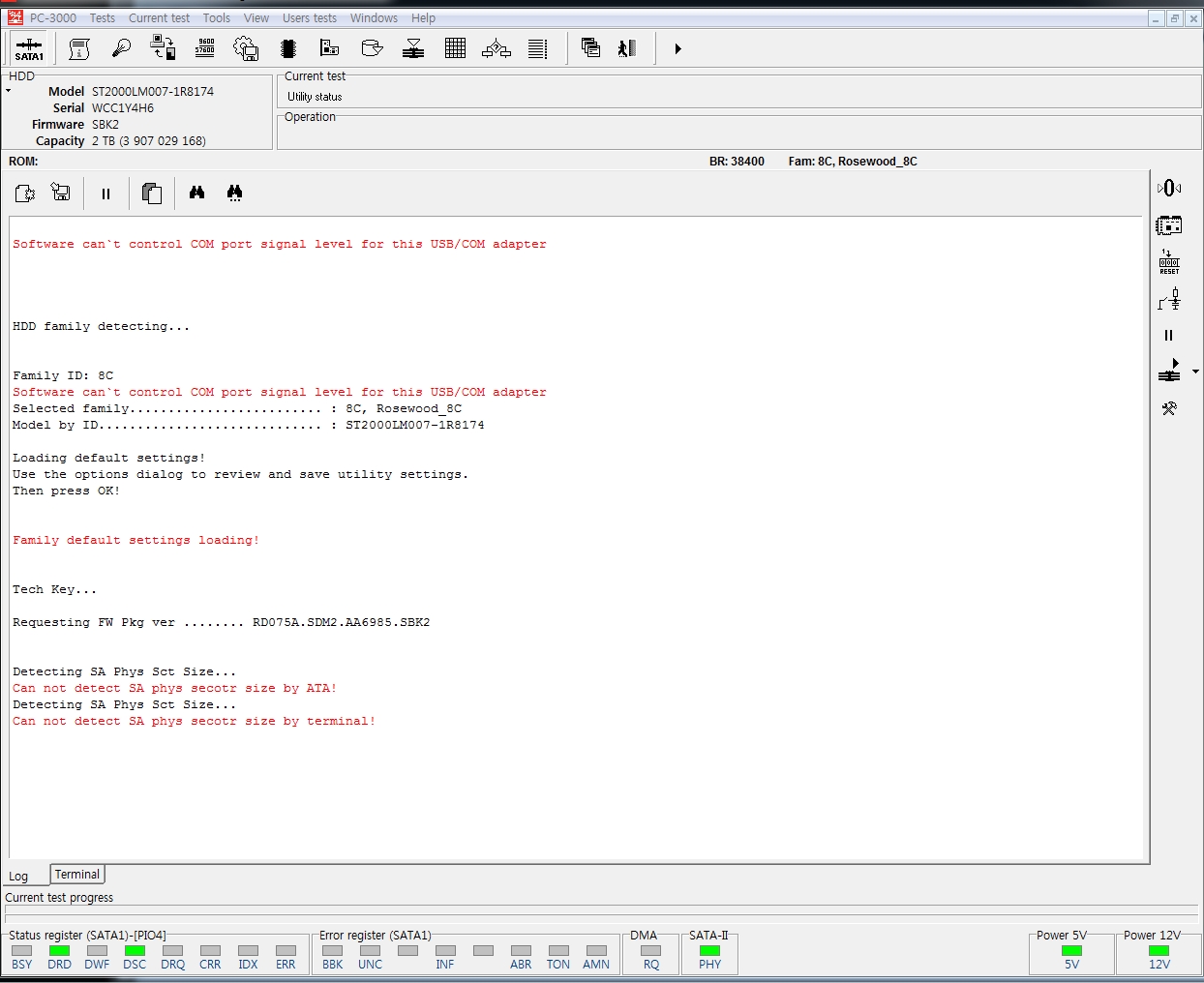Open the Tests menu
This screenshot has width=1204, height=983.
click(x=102, y=18)
